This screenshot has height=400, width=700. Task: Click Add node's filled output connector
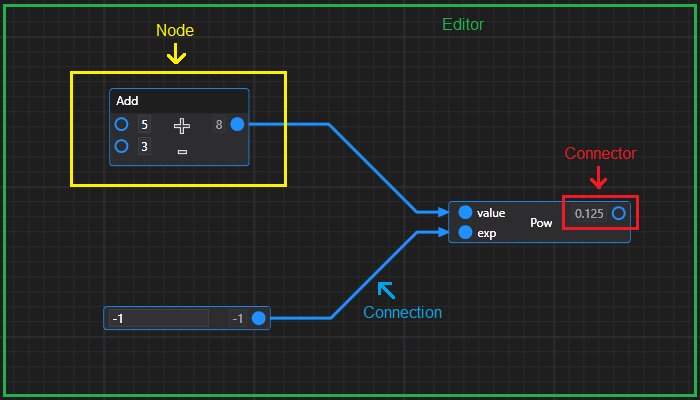(x=237, y=125)
